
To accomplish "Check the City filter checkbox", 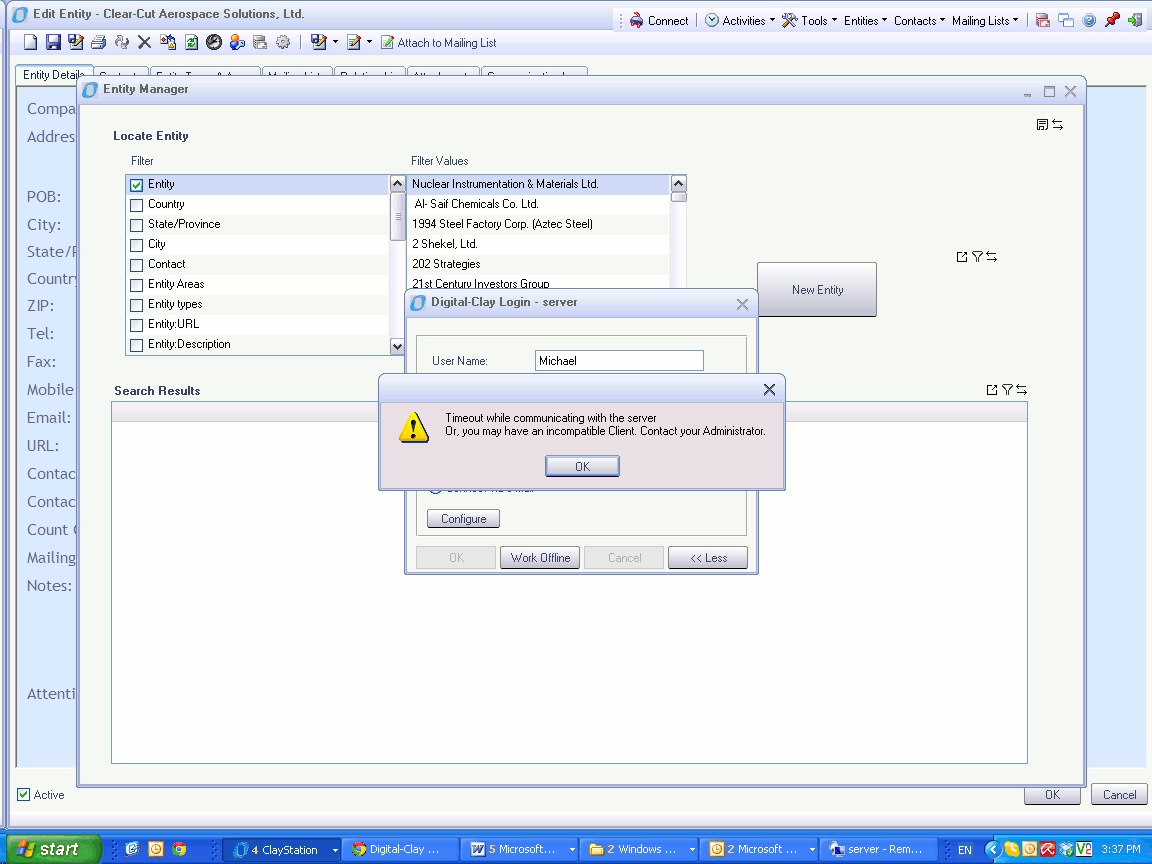I will click(x=137, y=245).
